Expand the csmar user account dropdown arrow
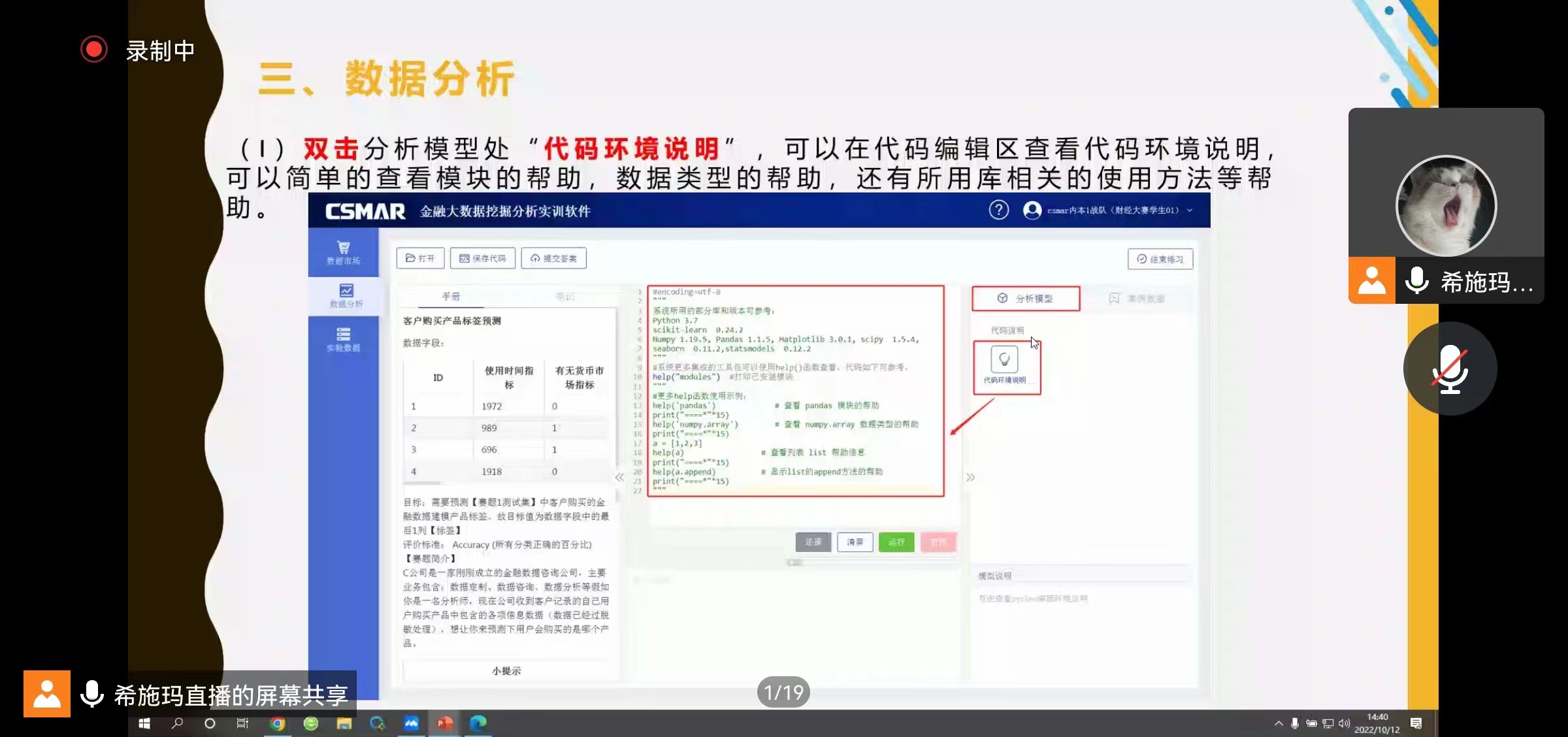1568x737 pixels. point(1190,210)
